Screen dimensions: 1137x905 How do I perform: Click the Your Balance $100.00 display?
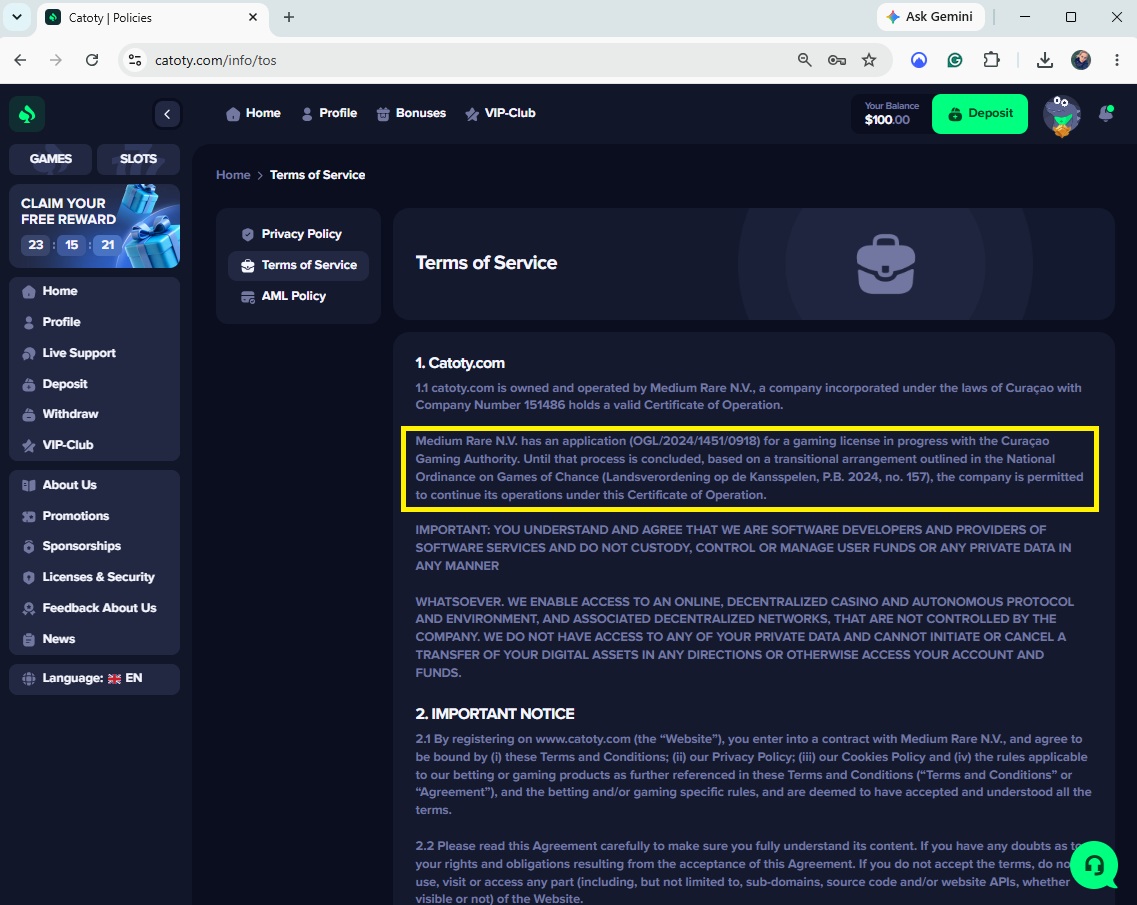tap(891, 114)
